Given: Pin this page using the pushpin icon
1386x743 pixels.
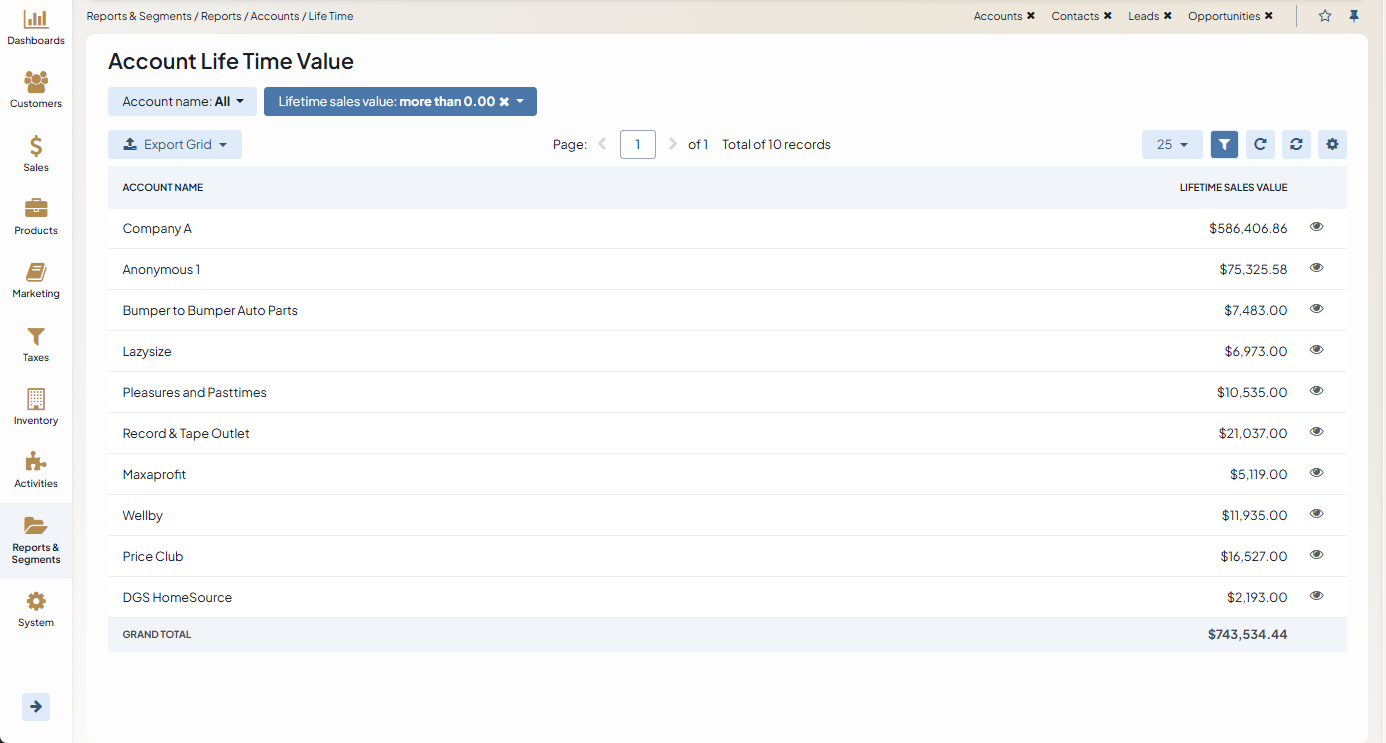Looking at the screenshot, I should [x=1354, y=16].
